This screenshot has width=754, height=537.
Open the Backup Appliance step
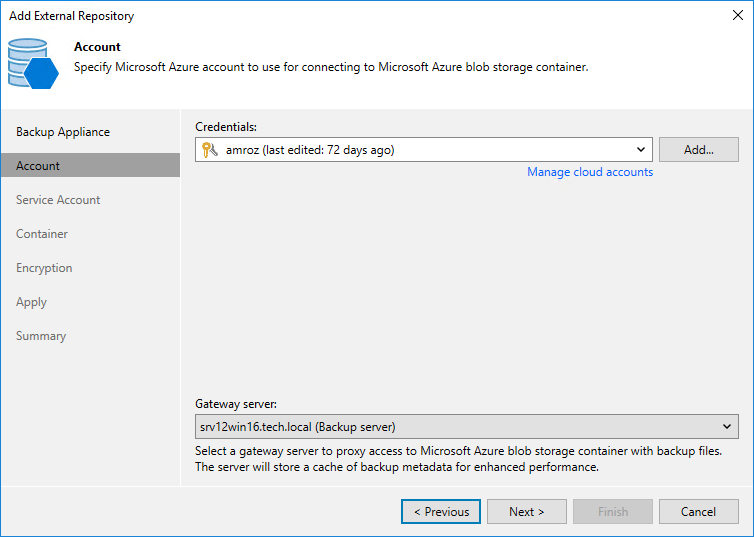pos(63,132)
